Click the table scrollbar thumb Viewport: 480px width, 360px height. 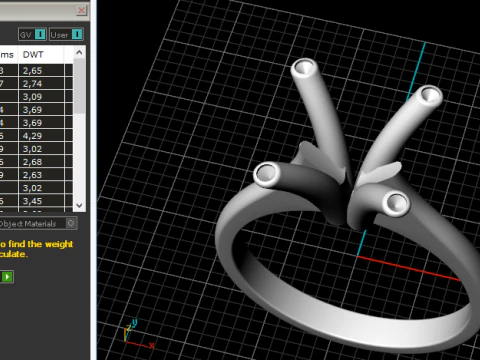[79, 87]
